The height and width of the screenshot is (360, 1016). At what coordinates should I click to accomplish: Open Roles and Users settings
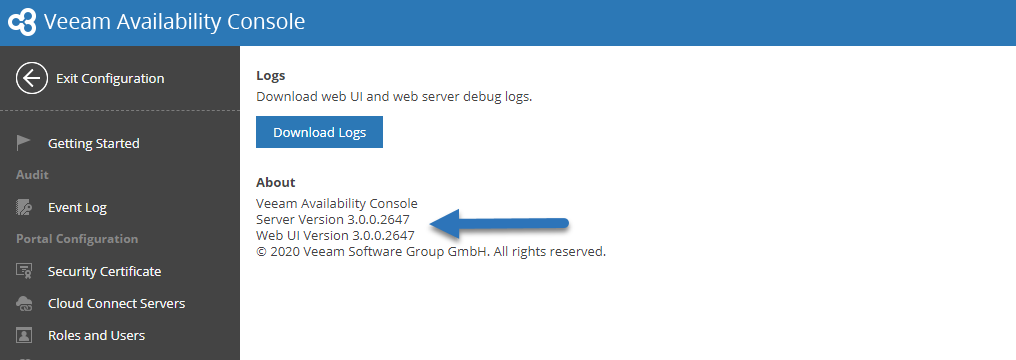(97, 335)
